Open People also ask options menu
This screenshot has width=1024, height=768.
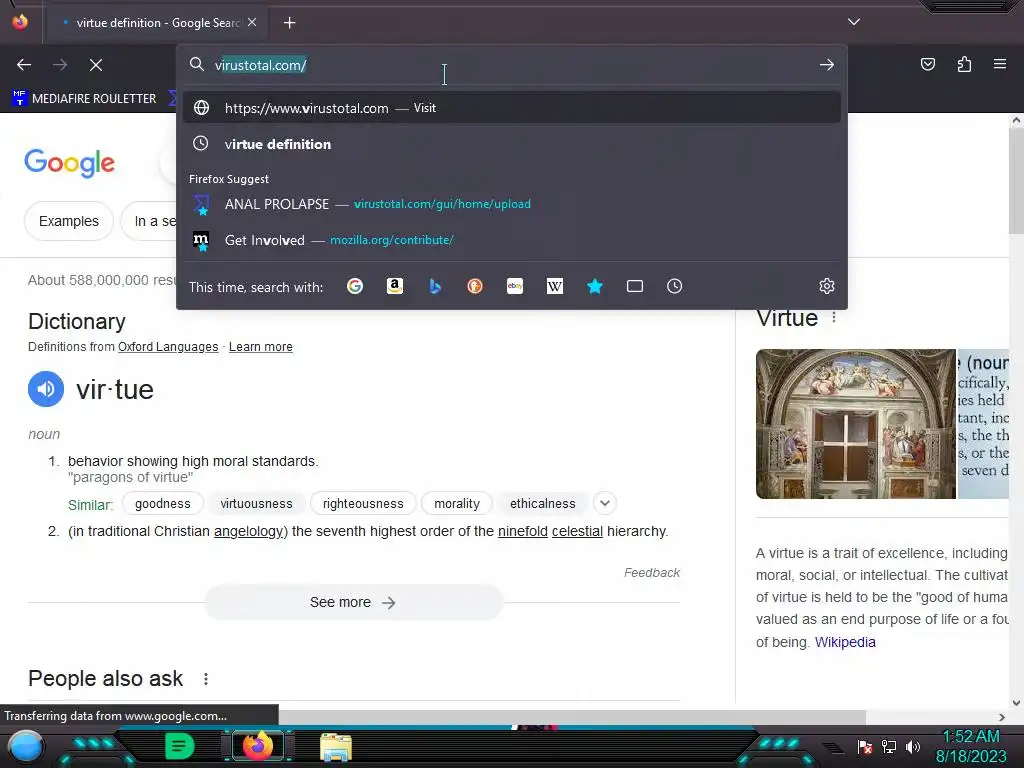point(206,679)
